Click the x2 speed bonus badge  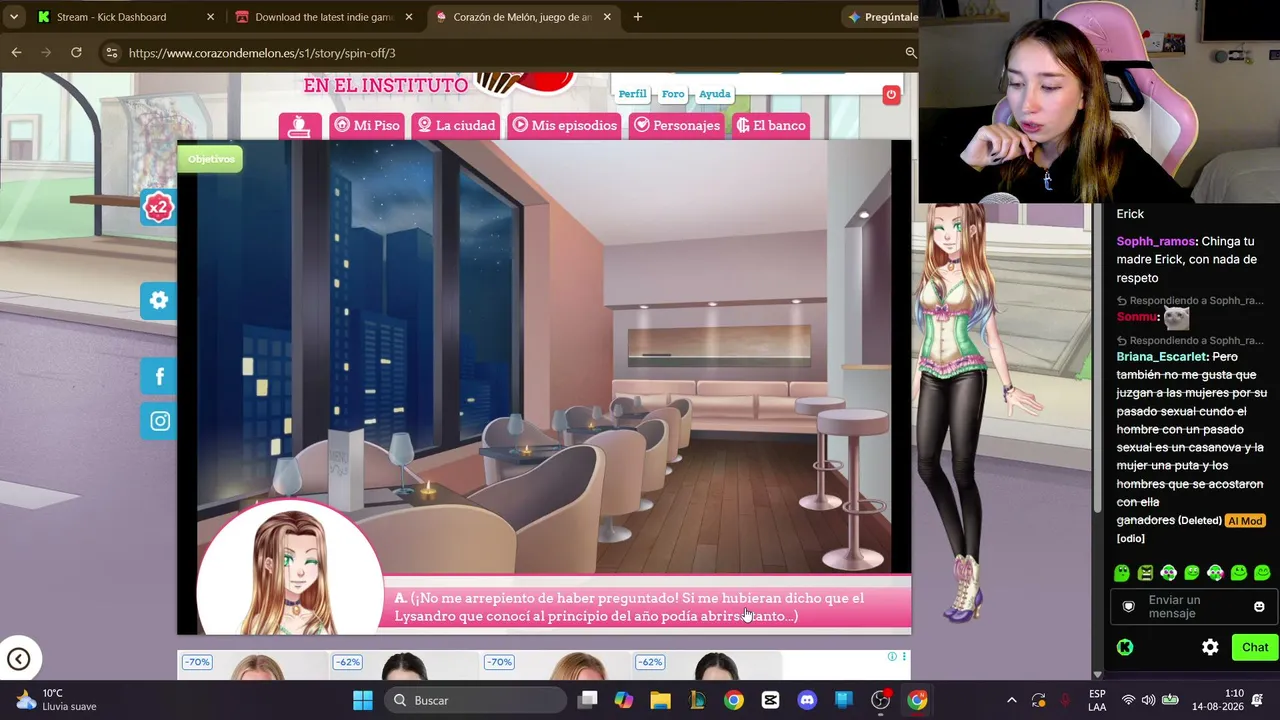click(158, 207)
